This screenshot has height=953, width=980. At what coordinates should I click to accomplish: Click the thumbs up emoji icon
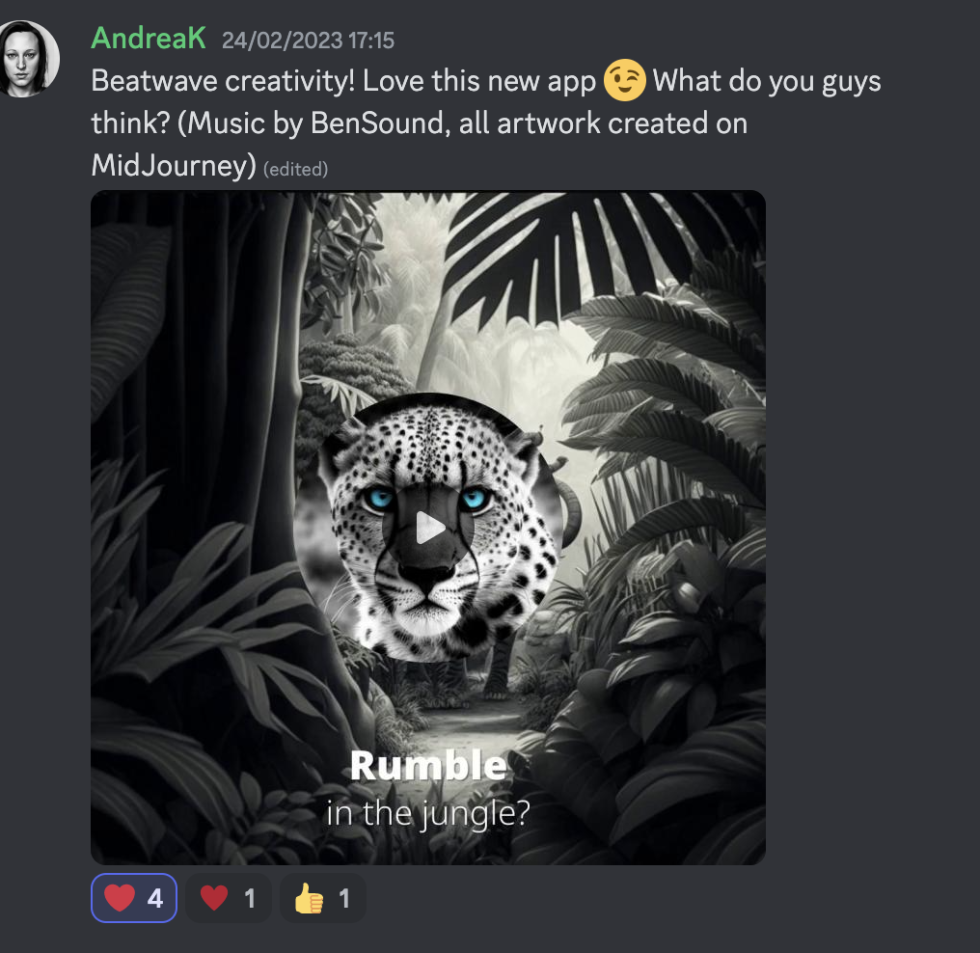click(x=309, y=898)
